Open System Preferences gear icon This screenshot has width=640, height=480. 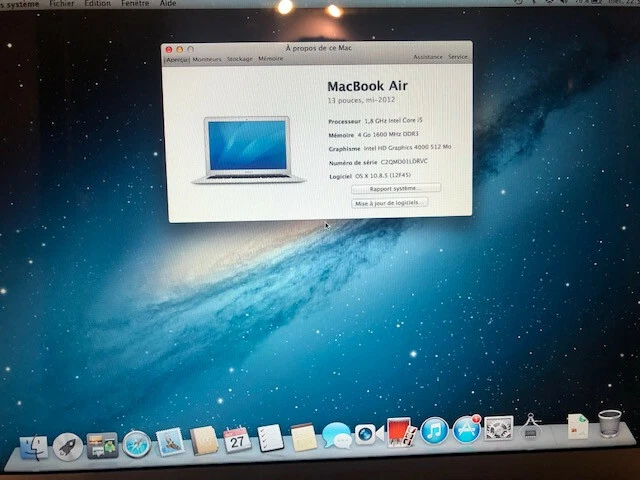pos(498,428)
